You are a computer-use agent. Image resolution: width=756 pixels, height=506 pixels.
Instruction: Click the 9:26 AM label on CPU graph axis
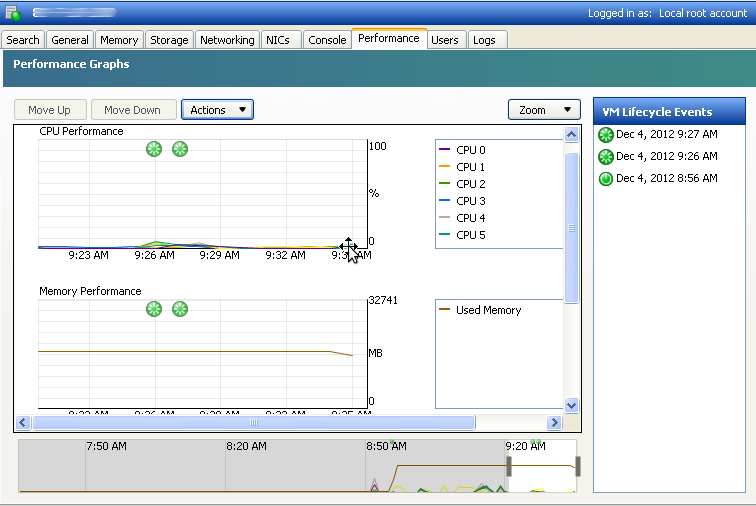tap(154, 255)
